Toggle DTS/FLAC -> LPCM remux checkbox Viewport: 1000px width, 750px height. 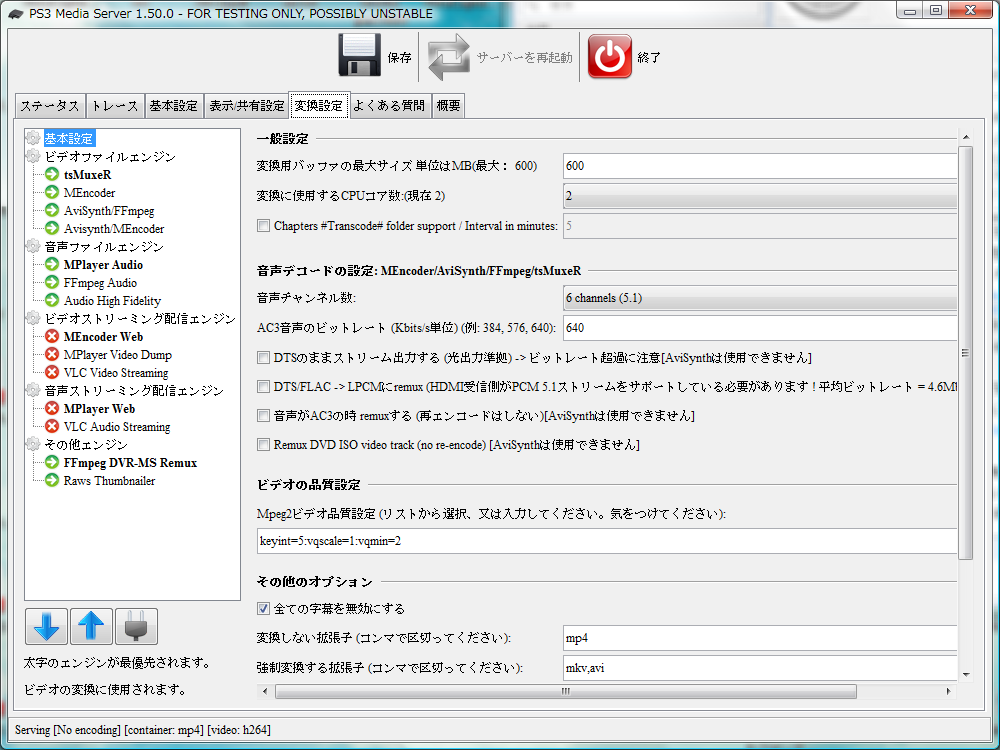click(x=263, y=386)
